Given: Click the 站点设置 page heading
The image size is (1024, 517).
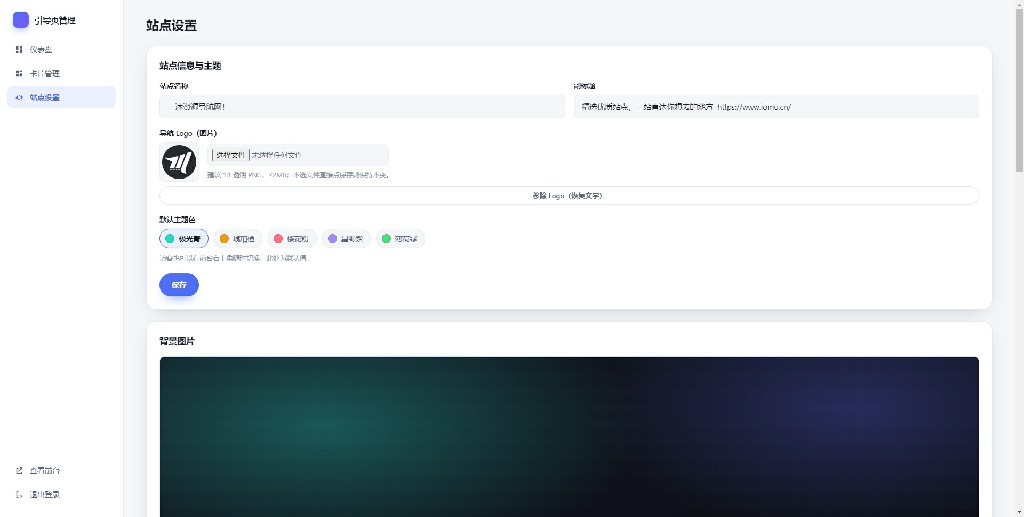Looking at the screenshot, I should coord(172,25).
